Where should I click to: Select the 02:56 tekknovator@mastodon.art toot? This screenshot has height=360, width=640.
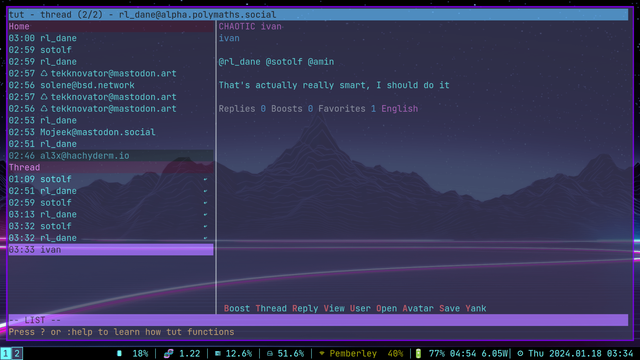point(111,109)
